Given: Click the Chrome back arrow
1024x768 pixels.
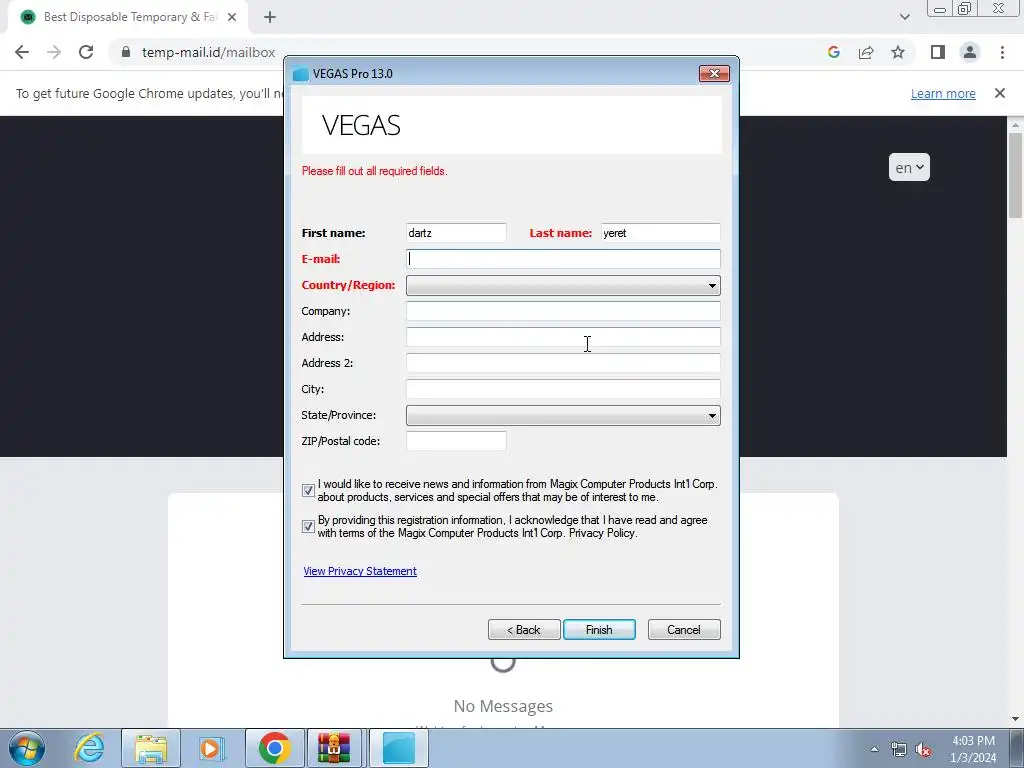Looking at the screenshot, I should 22,52.
